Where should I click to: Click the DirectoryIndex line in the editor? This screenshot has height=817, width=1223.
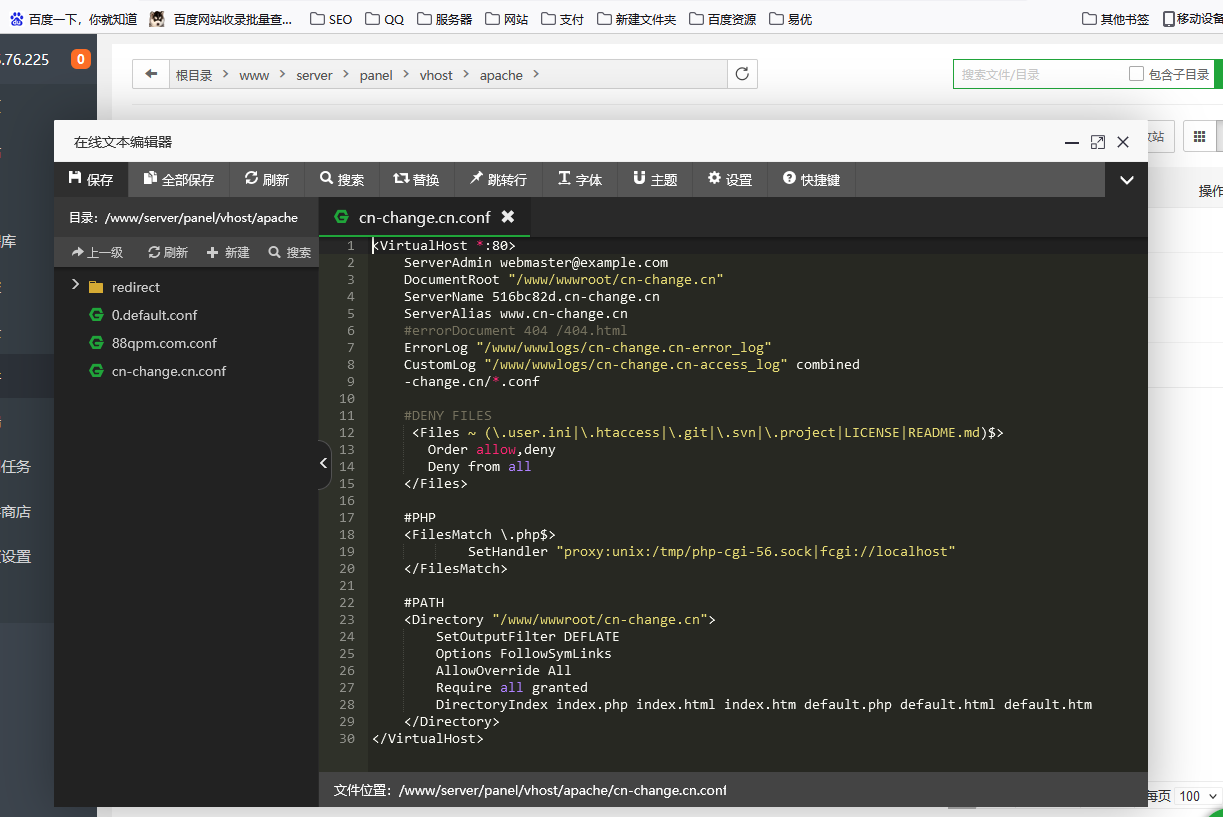[x=764, y=704]
